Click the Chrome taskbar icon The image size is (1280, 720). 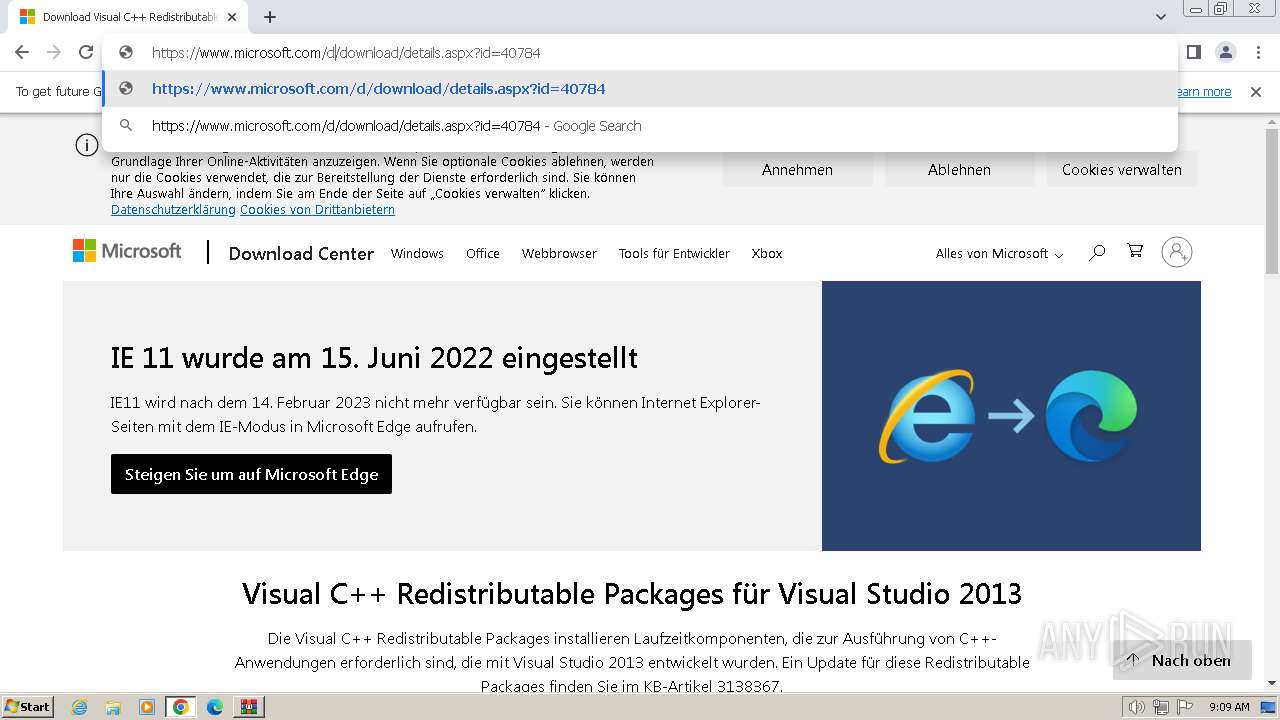(181, 707)
